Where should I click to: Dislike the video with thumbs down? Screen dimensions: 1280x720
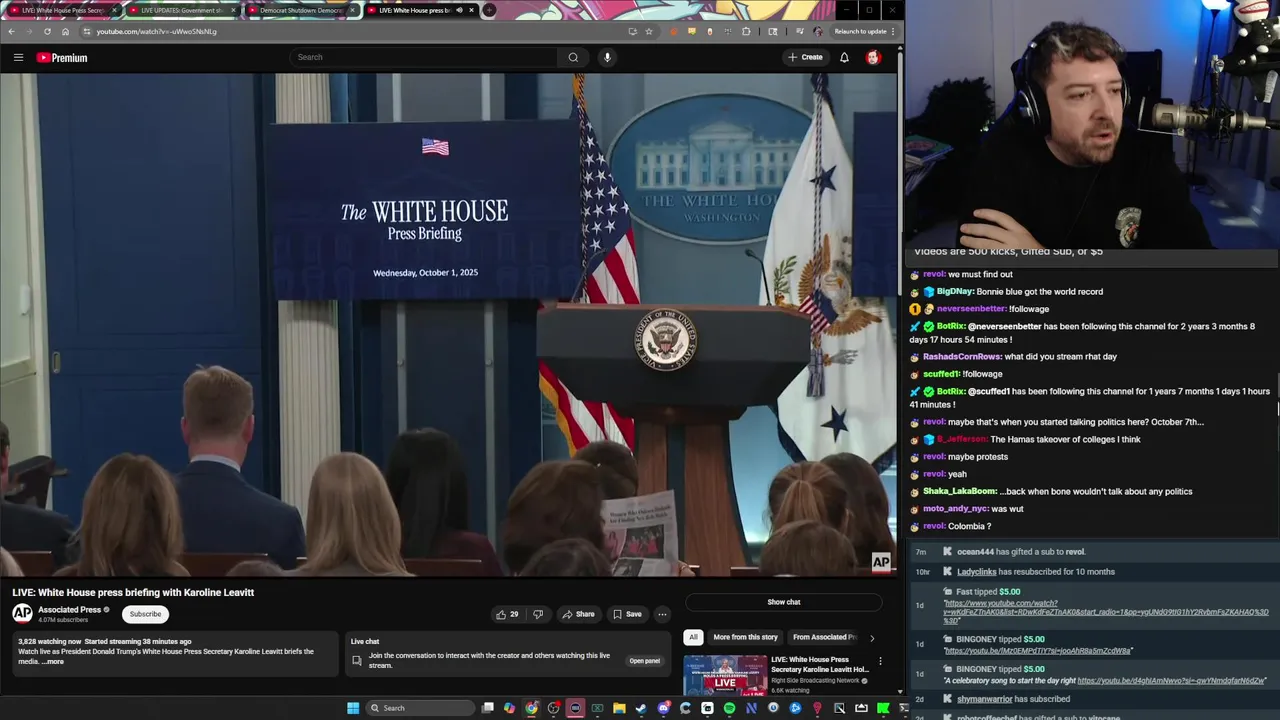point(538,614)
